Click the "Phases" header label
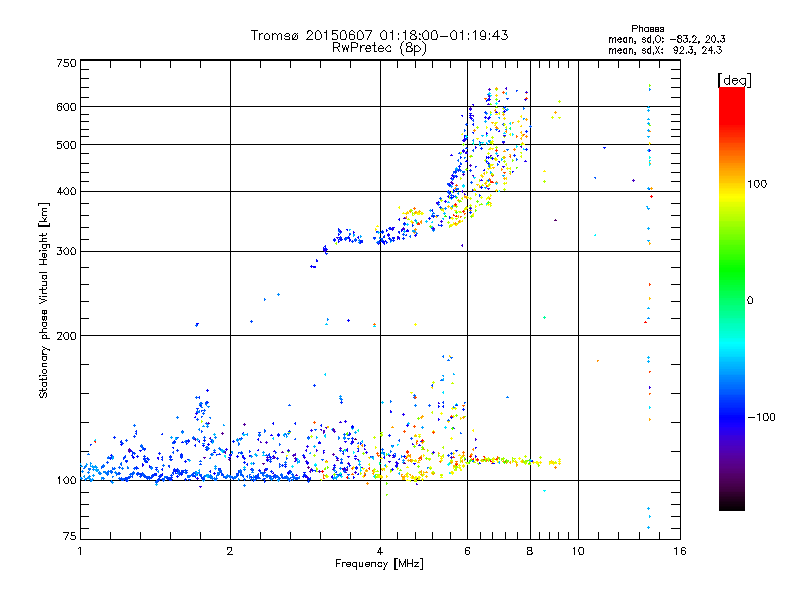The image size is (800, 600). pos(647,29)
